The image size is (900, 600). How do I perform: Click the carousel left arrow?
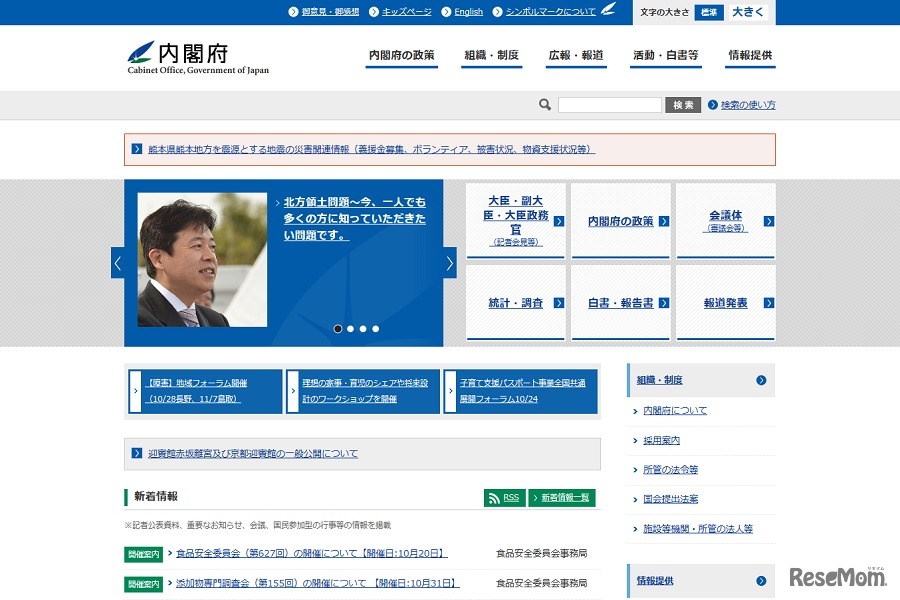(117, 261)
